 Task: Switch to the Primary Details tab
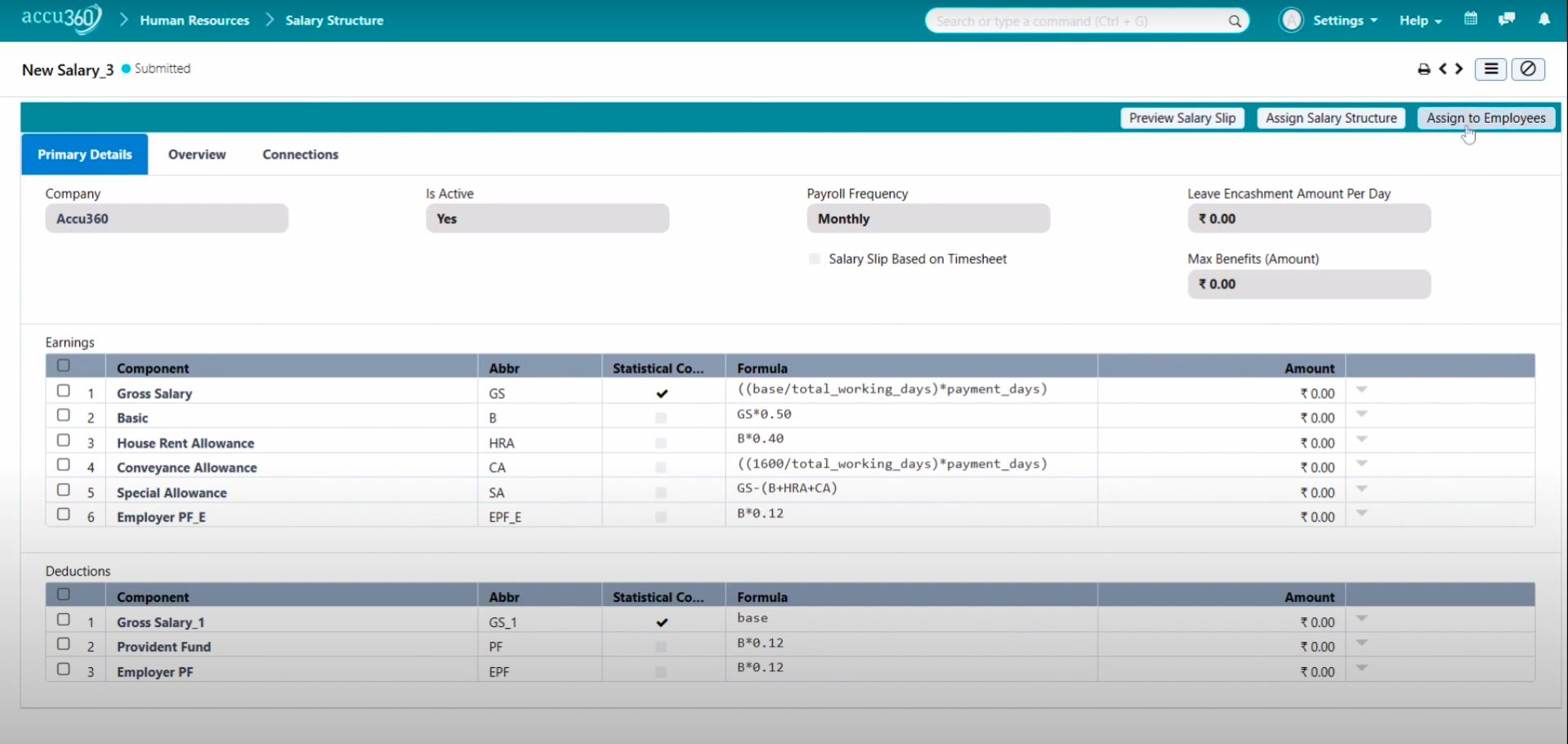[85, 155]
